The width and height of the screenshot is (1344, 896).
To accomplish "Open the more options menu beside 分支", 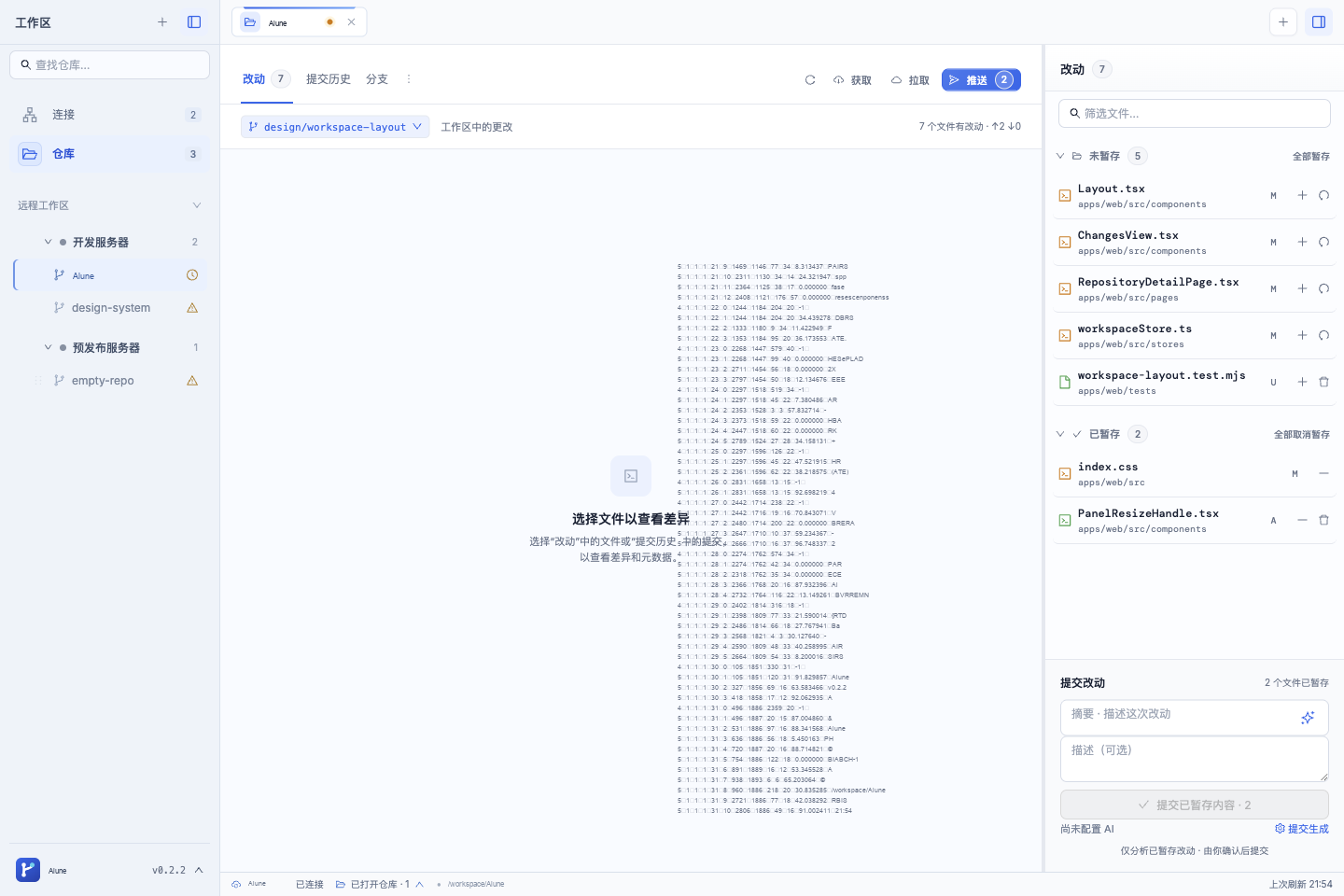I will (x=409, y=79).
